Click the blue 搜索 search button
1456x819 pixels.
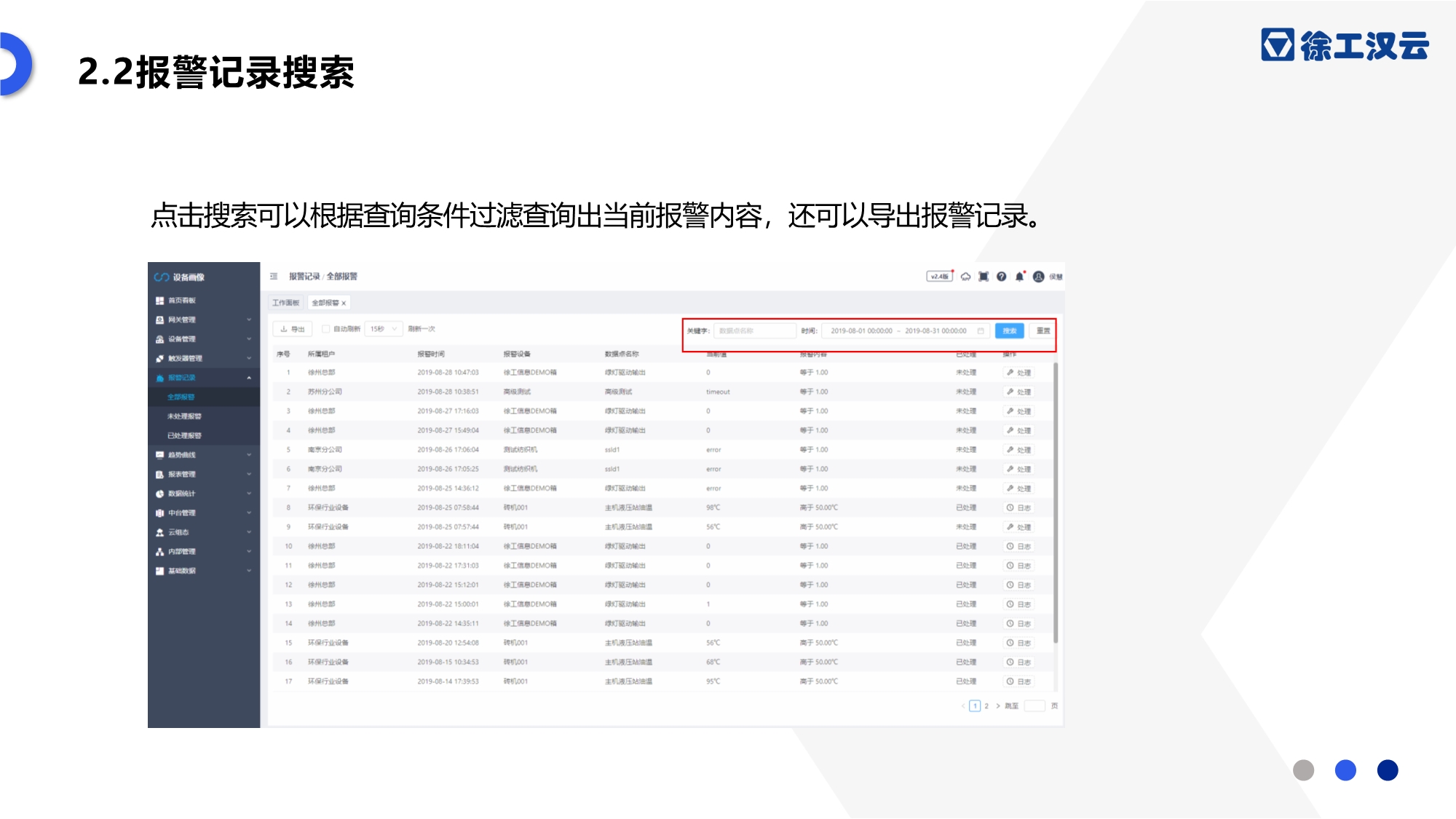tap(1009, 331)
